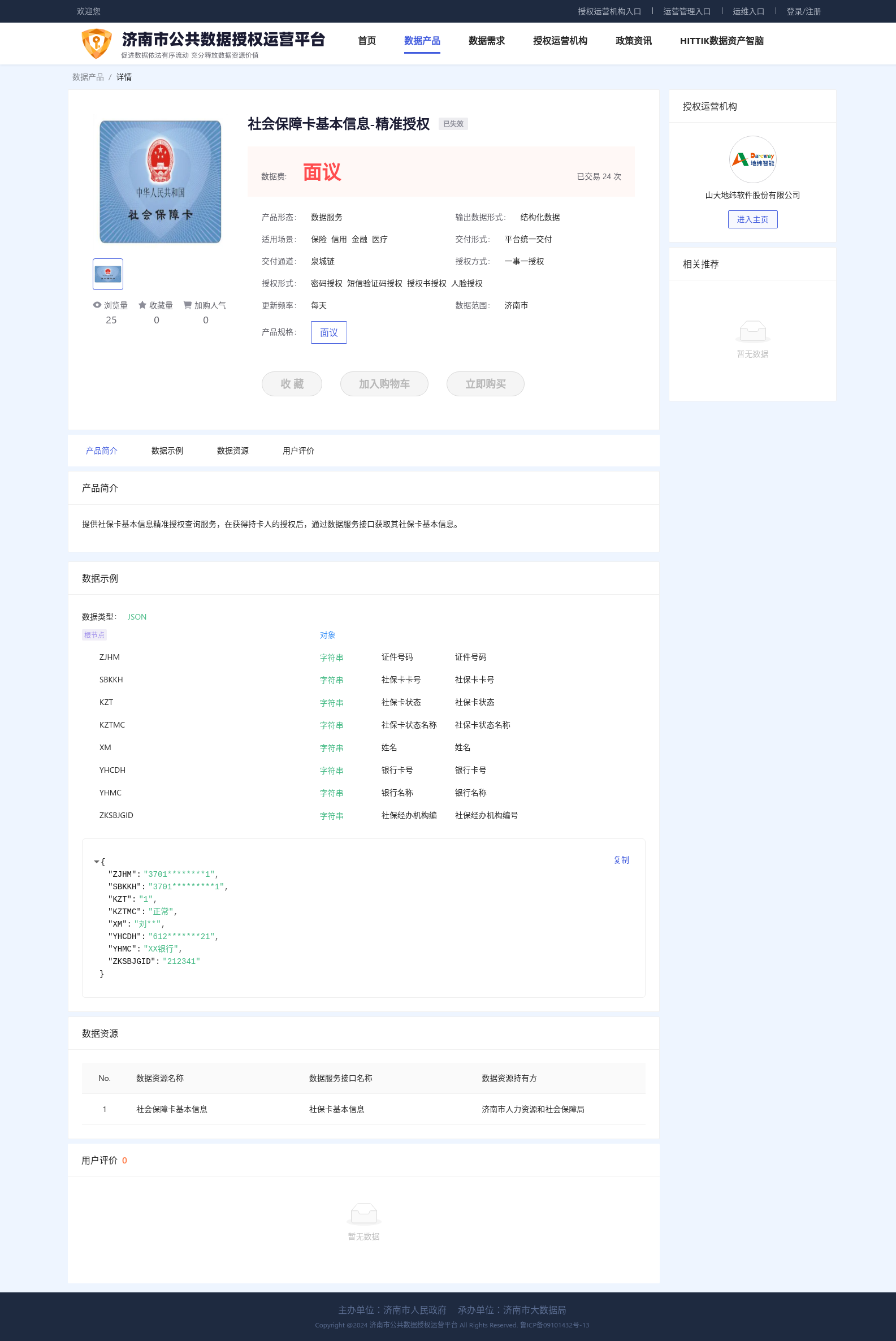Image resolution: width=896 pixels, height=1341 pixels.
Task: Click the 进入主页 button
Action: [x=752, y=219]
